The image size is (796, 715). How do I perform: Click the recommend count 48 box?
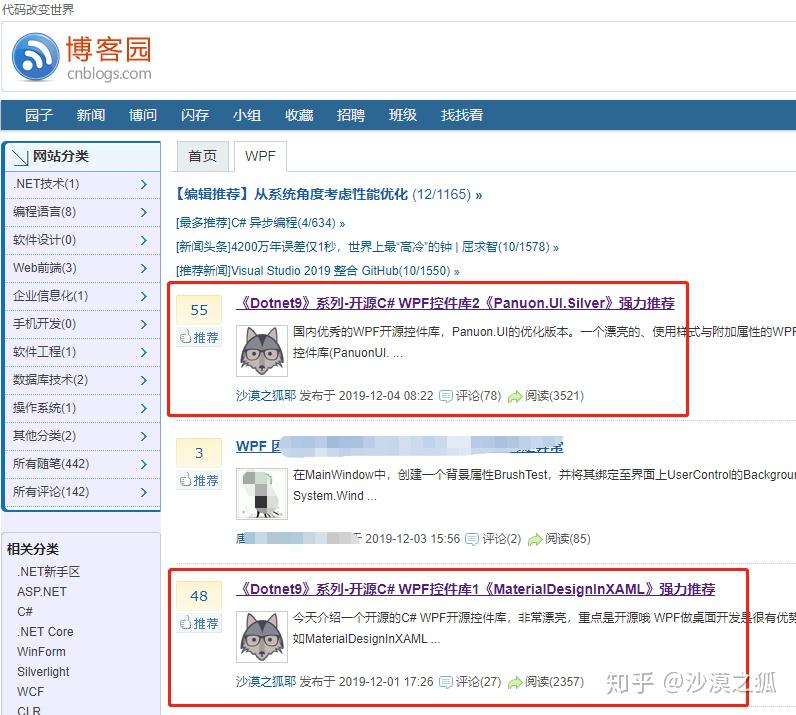pos(199,596)
